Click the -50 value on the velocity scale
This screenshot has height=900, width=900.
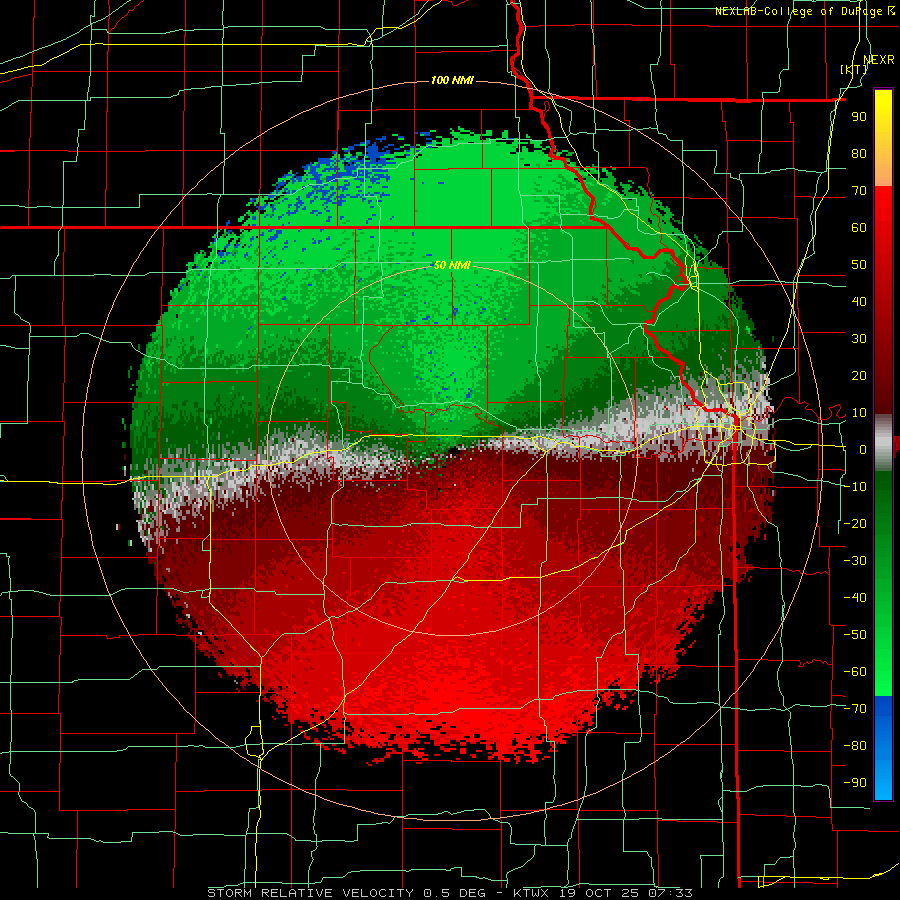pos(855,635)
